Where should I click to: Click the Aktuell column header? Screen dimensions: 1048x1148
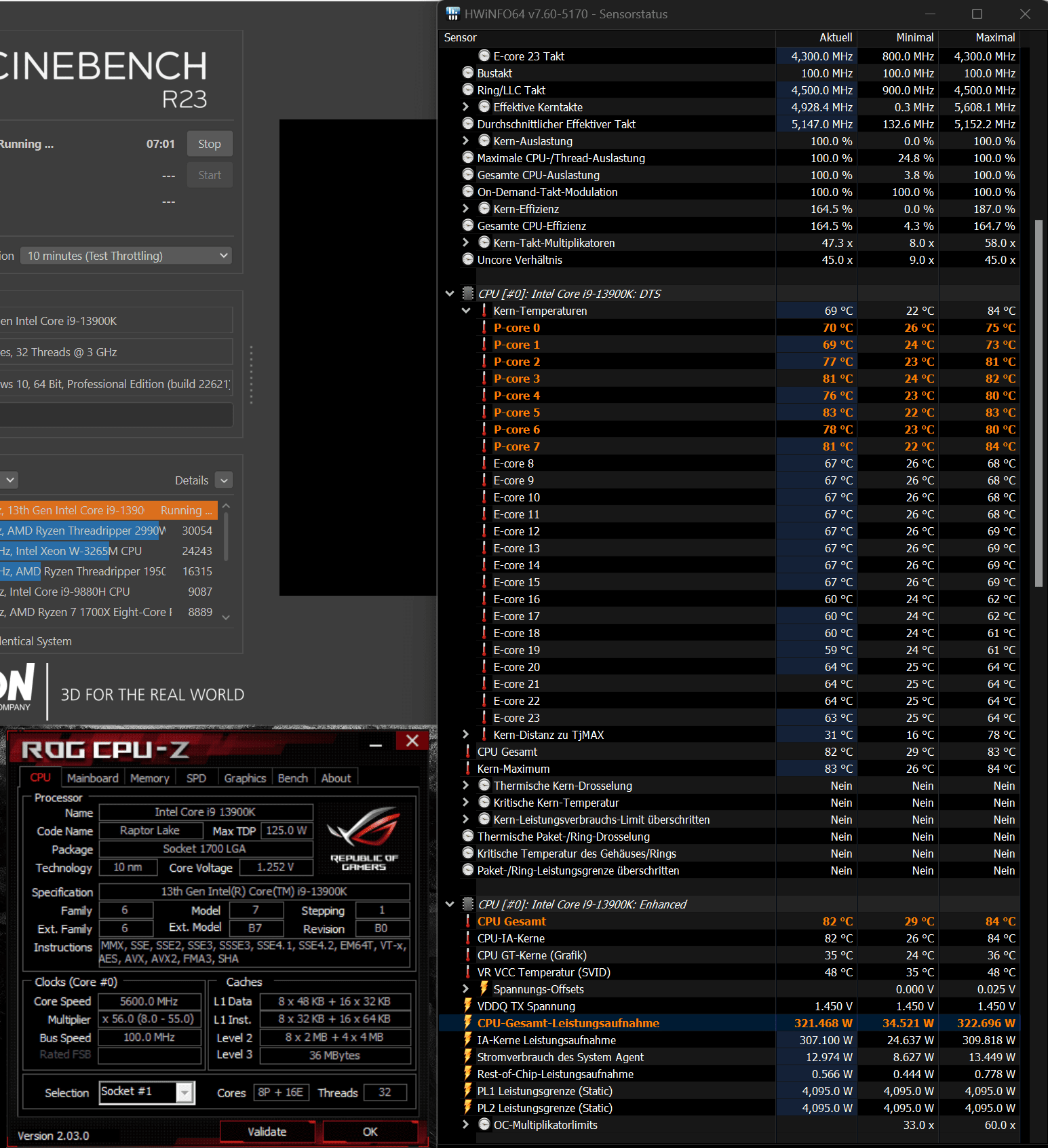coord(816,38)
